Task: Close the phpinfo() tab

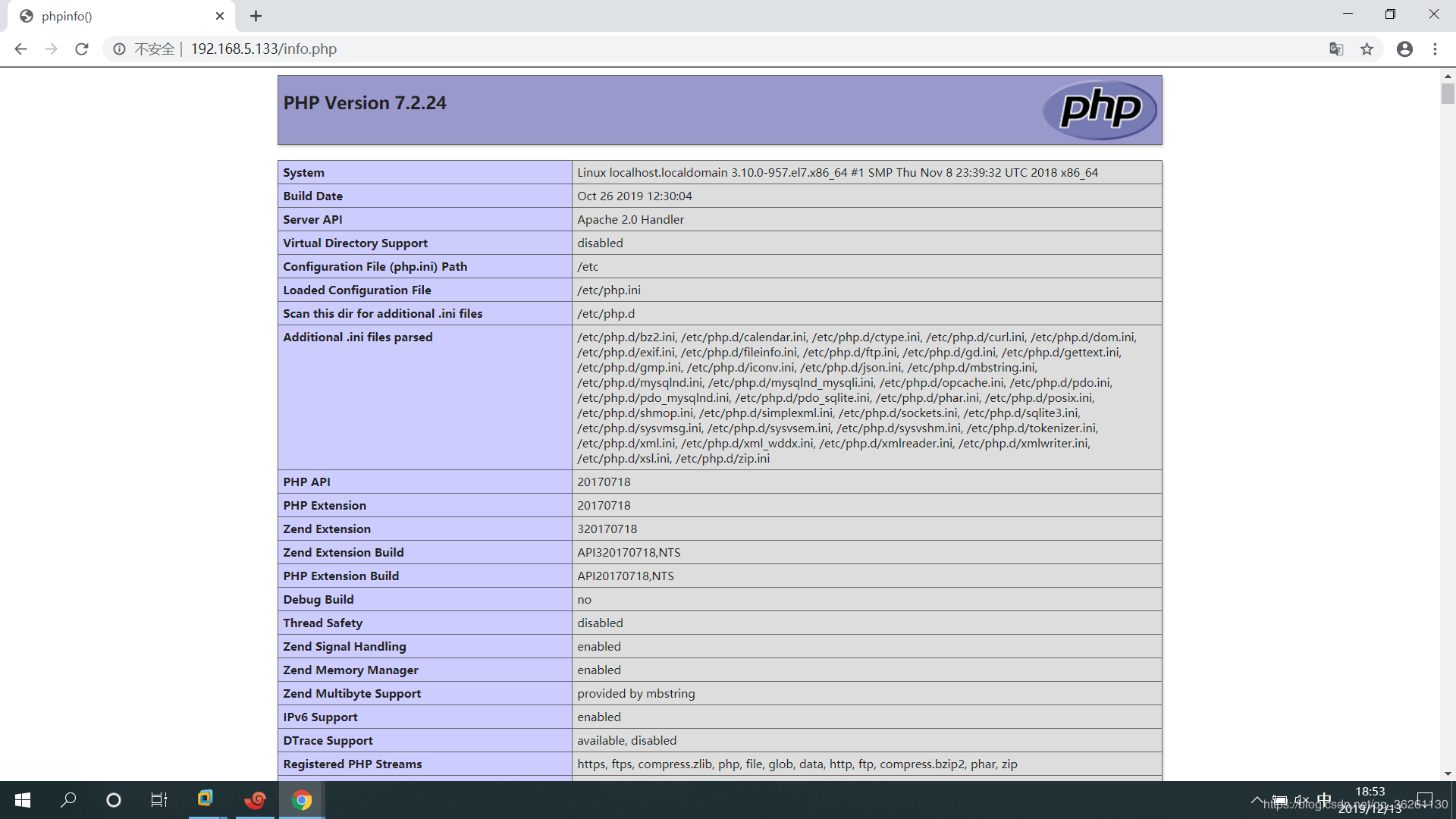Action: point(220,16)
